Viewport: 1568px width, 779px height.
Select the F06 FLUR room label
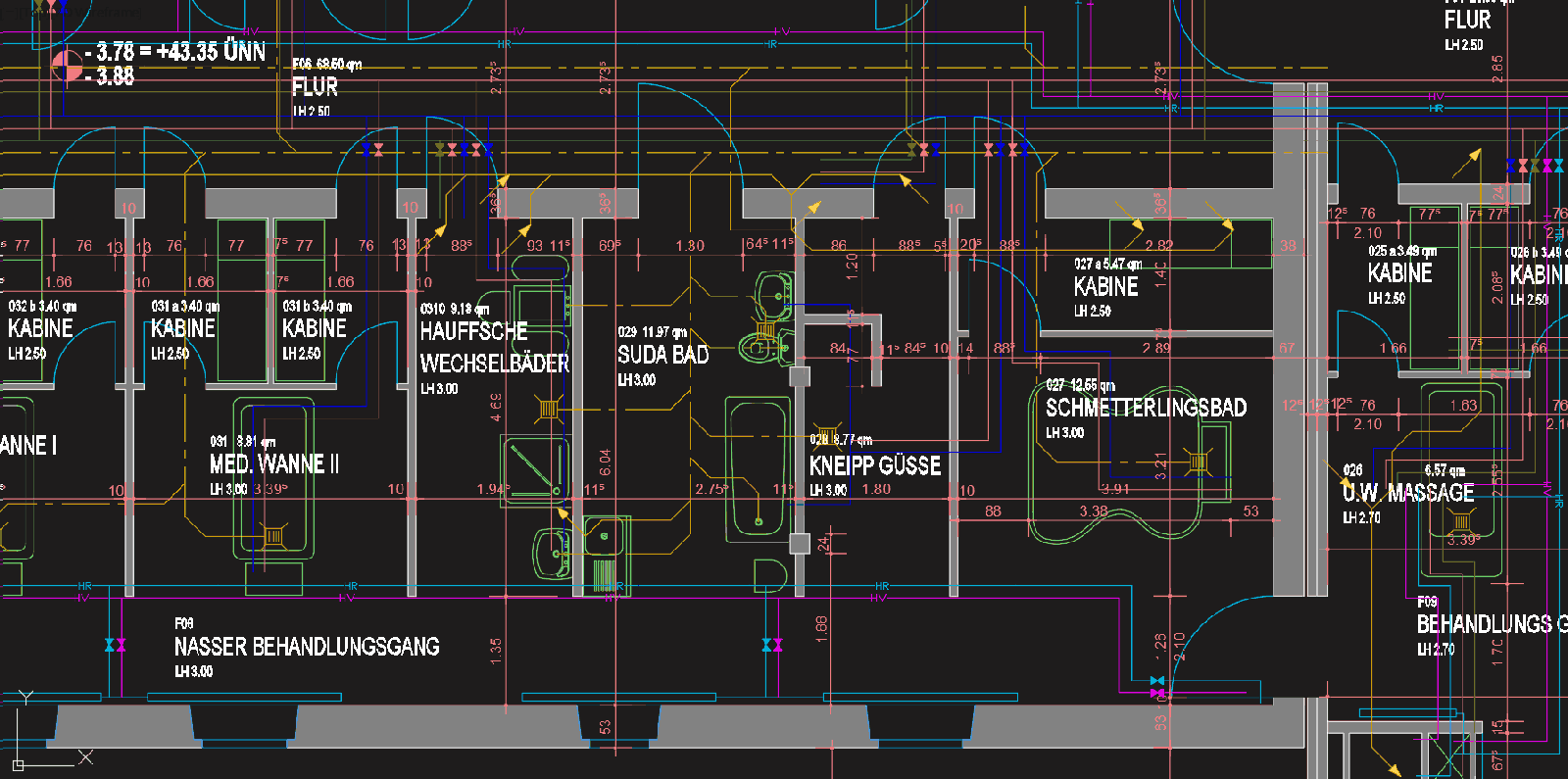pos(315,87)
